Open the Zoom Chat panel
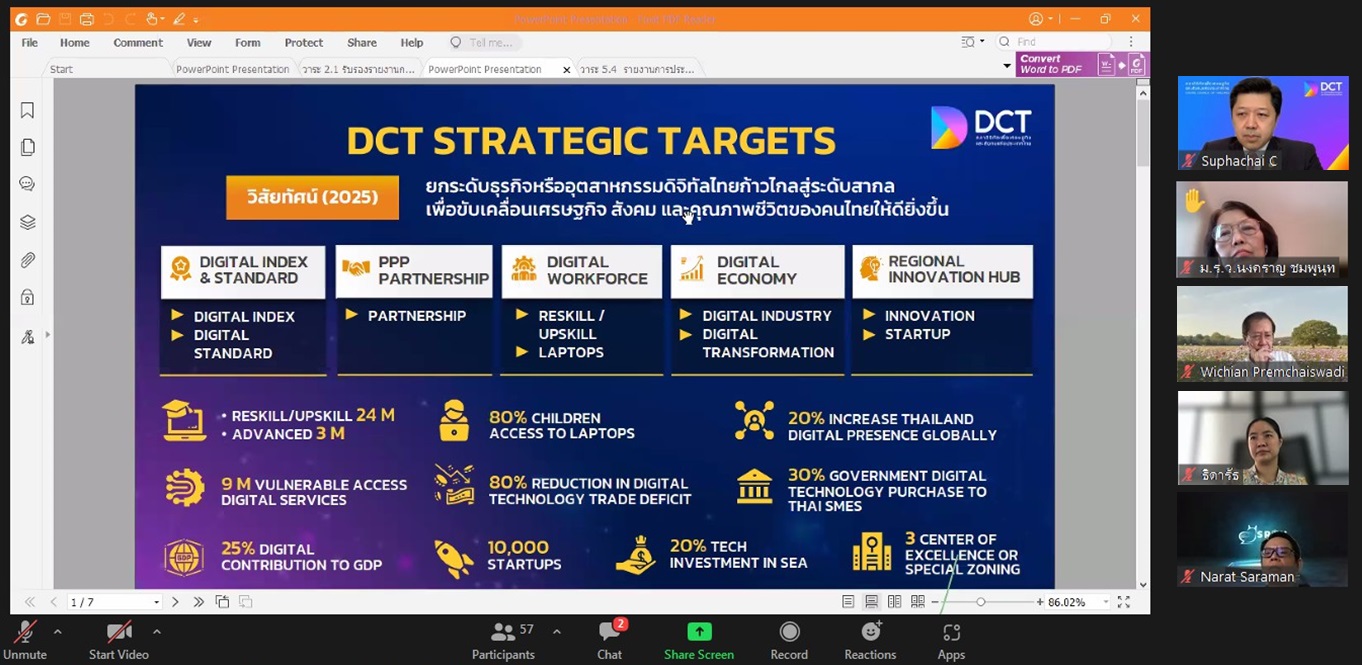1362x665 pixels. click(610, 639)
